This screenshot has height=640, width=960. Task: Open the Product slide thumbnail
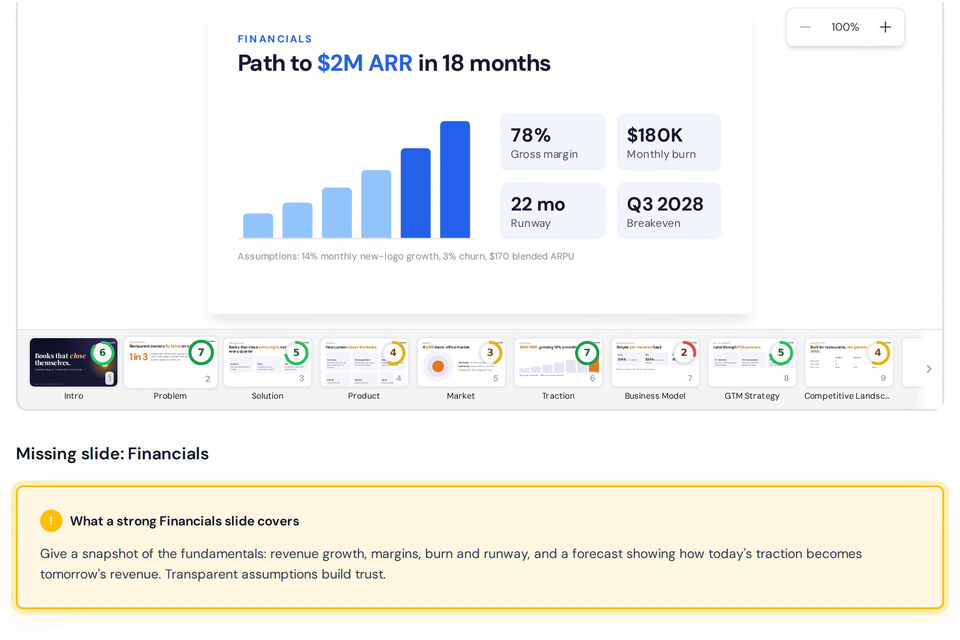[364, 362]
